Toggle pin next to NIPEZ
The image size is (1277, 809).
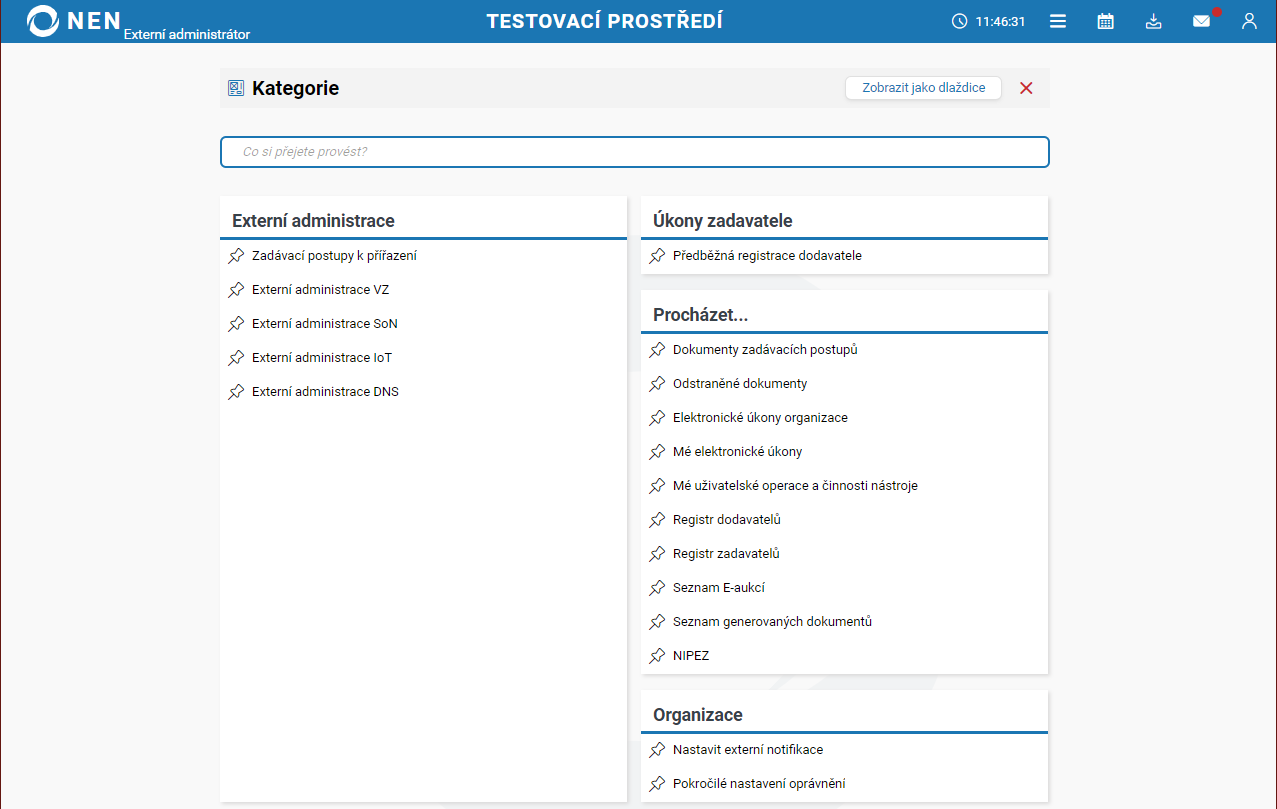coord(657,656)
